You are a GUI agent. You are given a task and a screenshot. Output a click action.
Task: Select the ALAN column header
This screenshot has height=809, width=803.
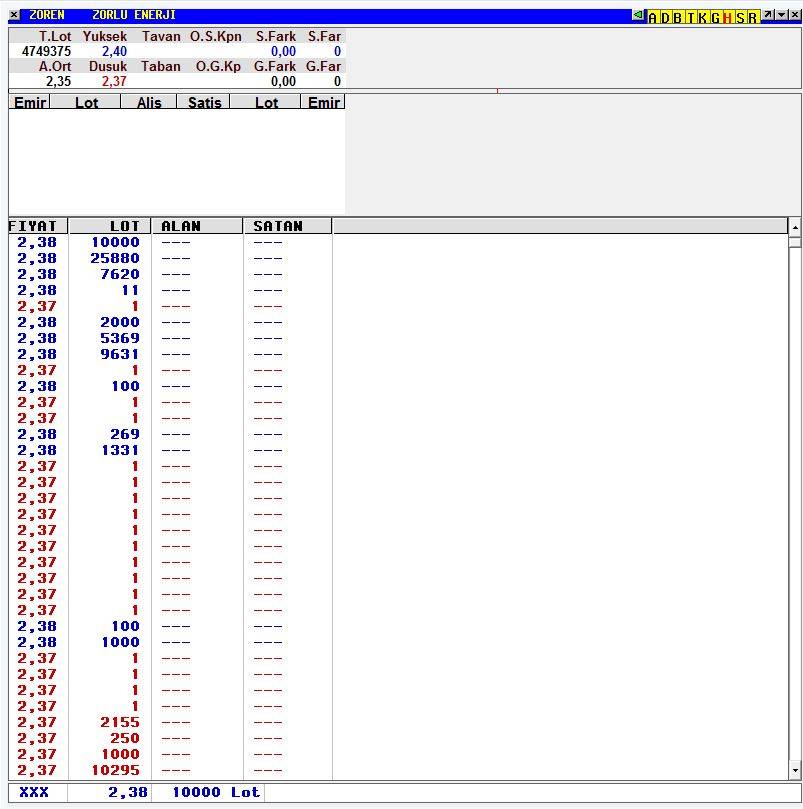click(196, 226)
